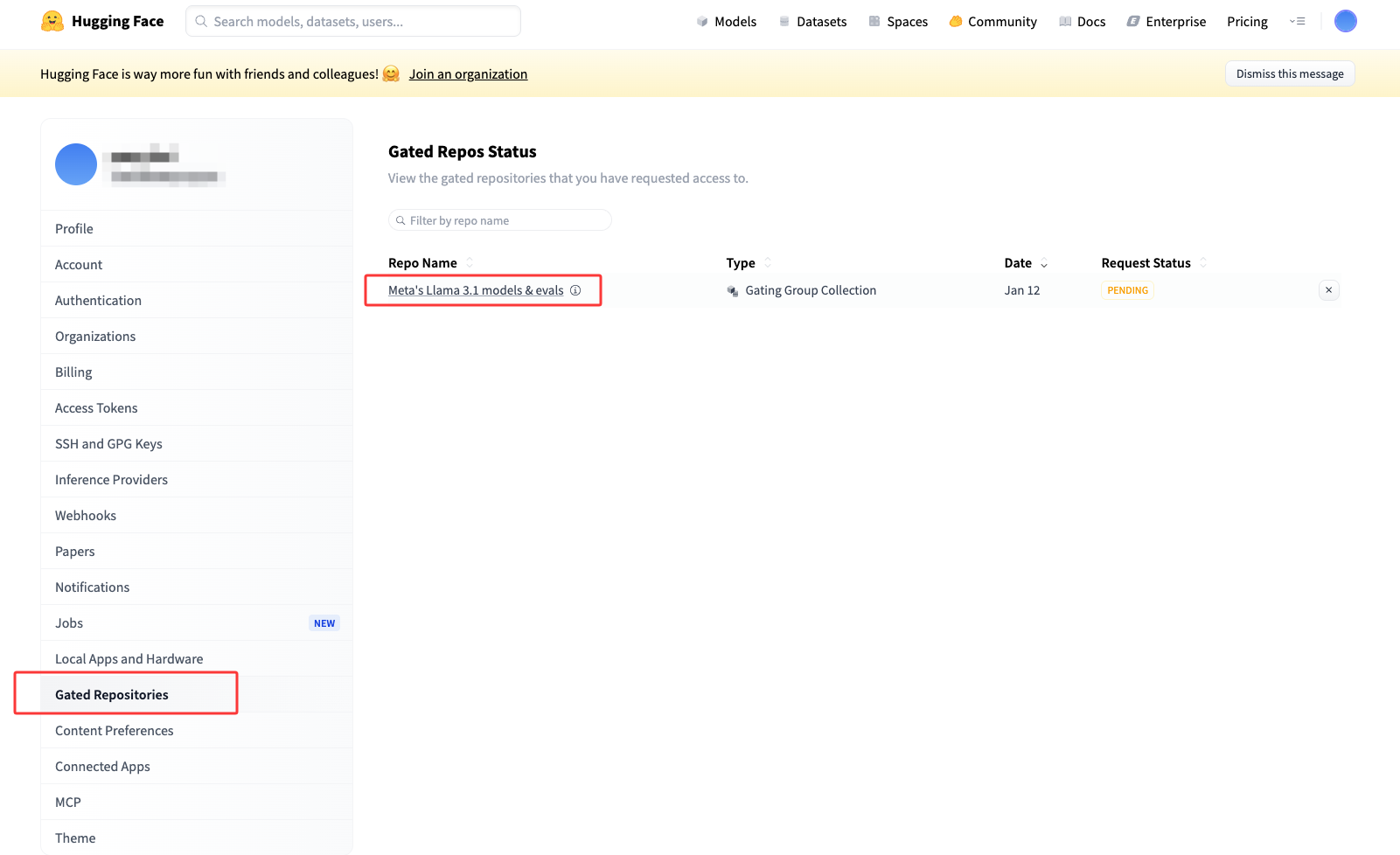
Task: Dismiss the organization banner message
Action: point(1290,73)
